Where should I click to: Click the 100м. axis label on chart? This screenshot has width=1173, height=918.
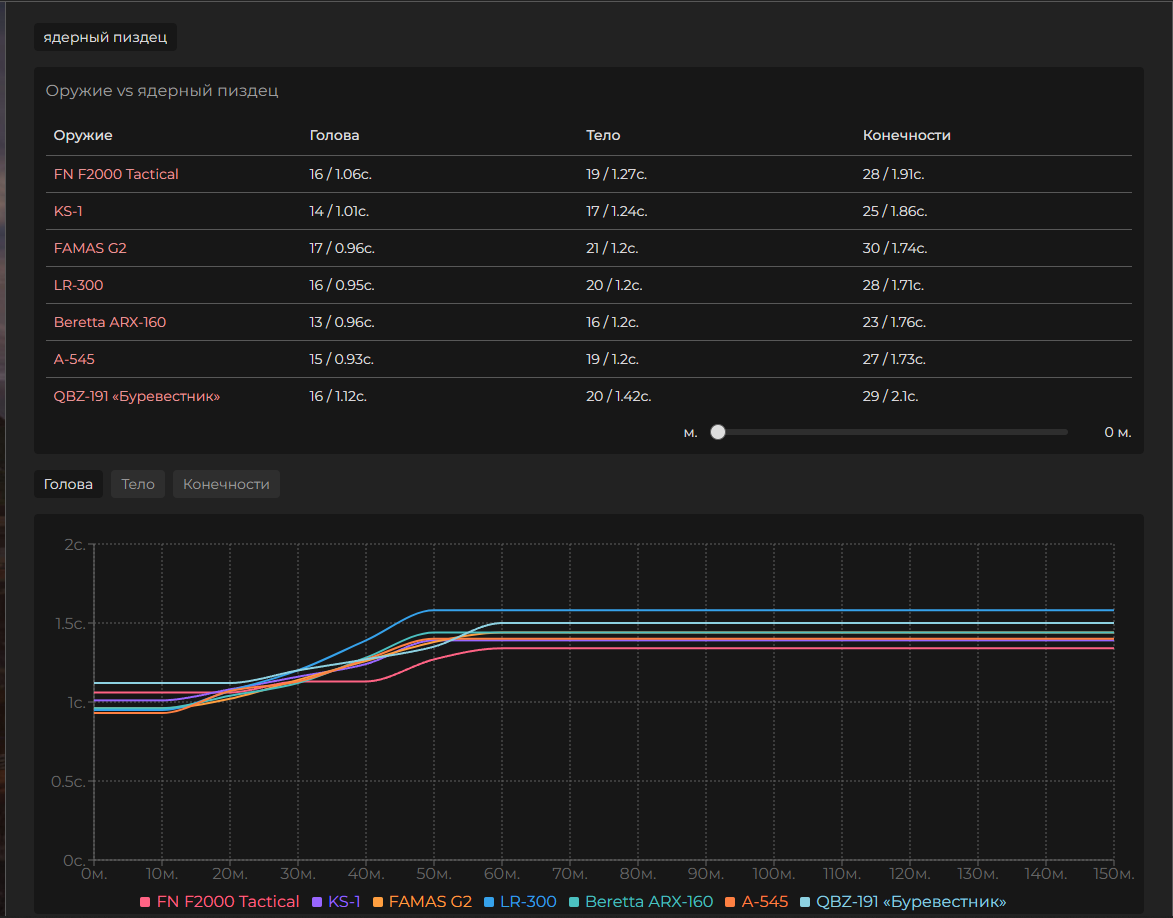[774, 874]
